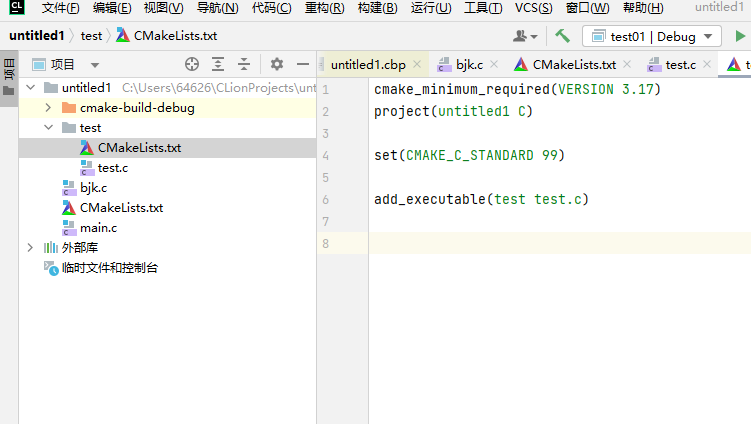Collapse the untitled1 project root
This screenshot has width=751, height=424.
30,88
